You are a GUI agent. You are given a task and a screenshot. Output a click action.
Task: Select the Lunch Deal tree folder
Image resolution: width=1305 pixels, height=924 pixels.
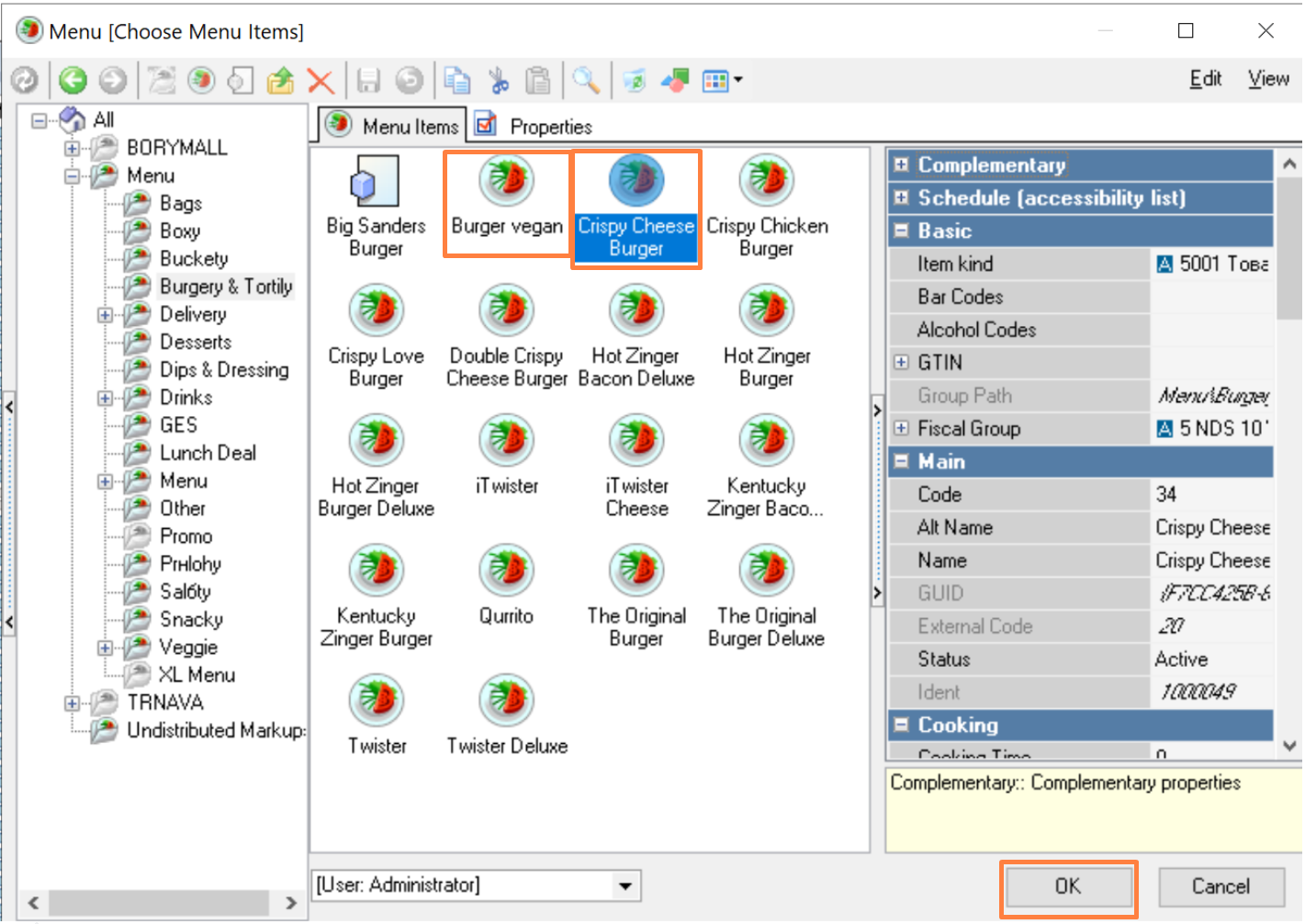(208, 454)
